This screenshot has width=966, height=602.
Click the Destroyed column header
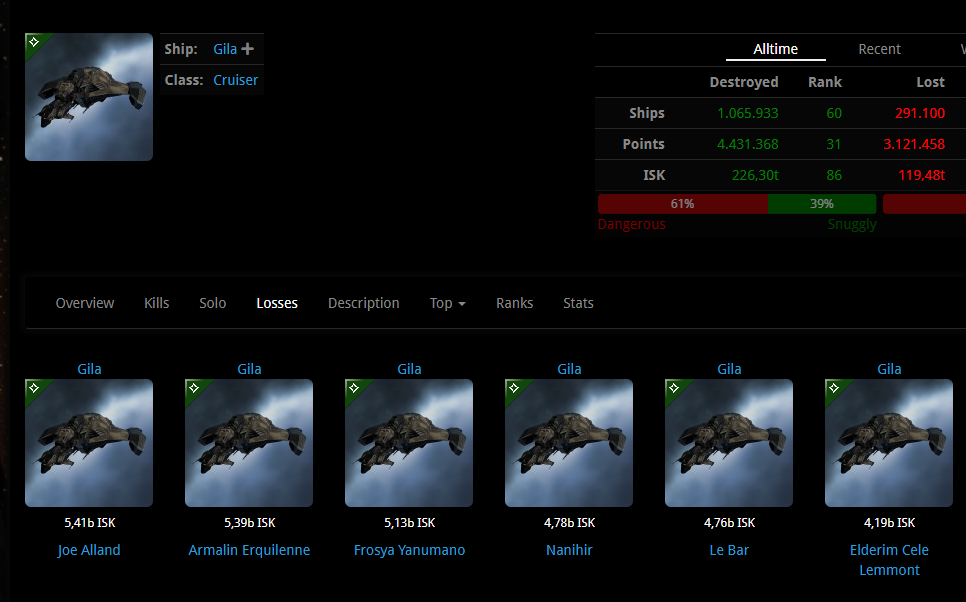click(x=744, y=82)
